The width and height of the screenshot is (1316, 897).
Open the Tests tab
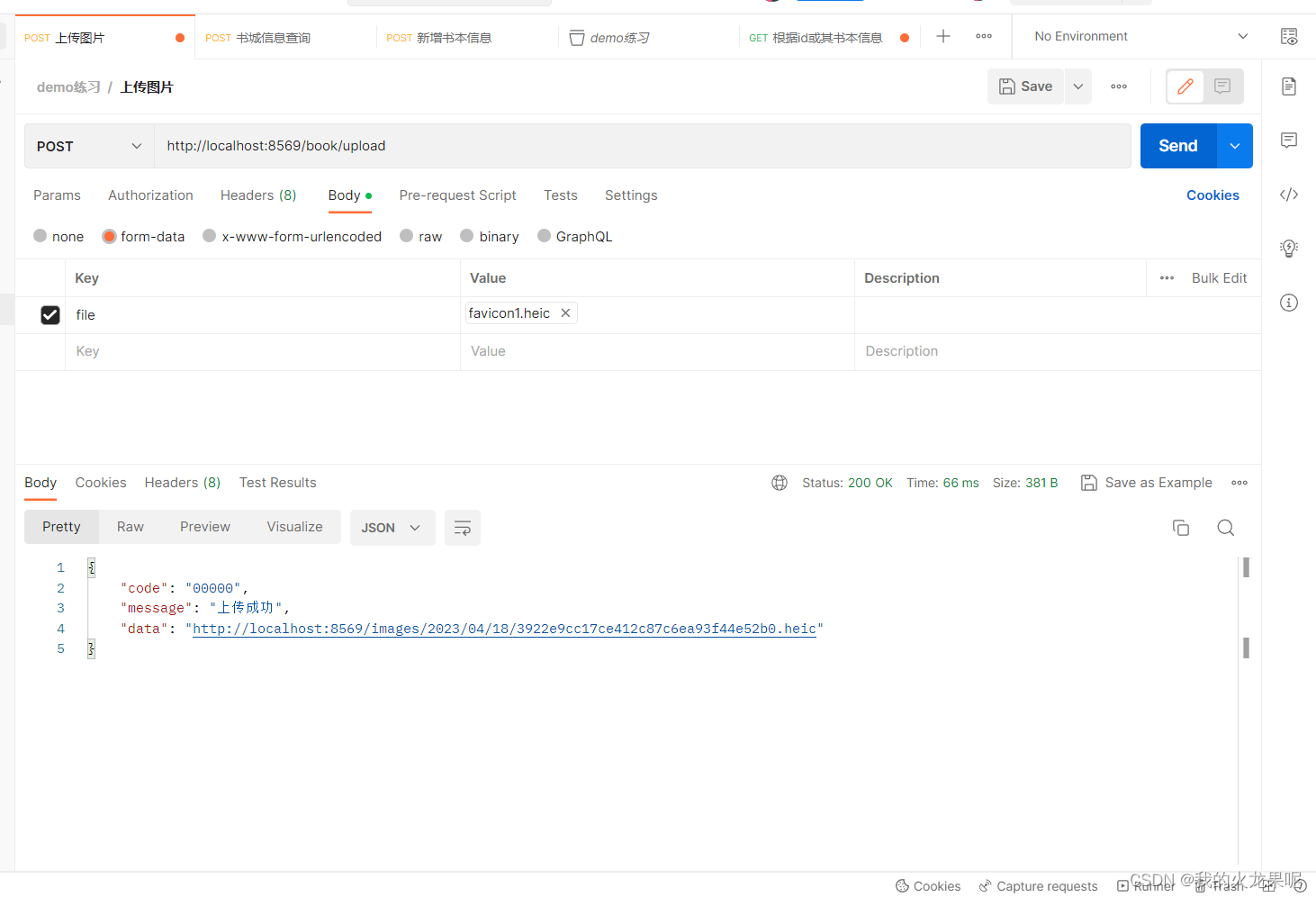point(560,195)
